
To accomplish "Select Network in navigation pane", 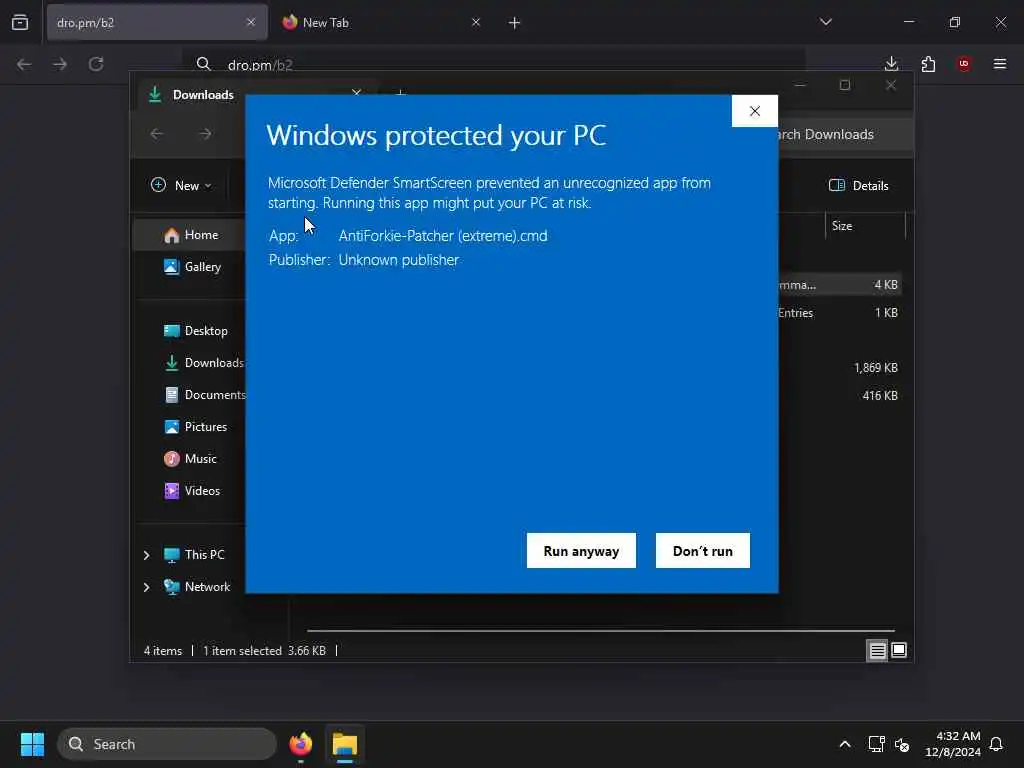I will pos(197,586).
